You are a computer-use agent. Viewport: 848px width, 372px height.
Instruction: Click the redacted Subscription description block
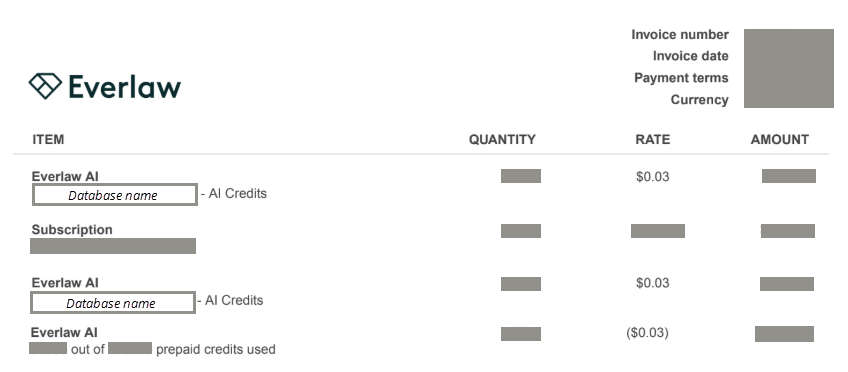pos(112,246)
